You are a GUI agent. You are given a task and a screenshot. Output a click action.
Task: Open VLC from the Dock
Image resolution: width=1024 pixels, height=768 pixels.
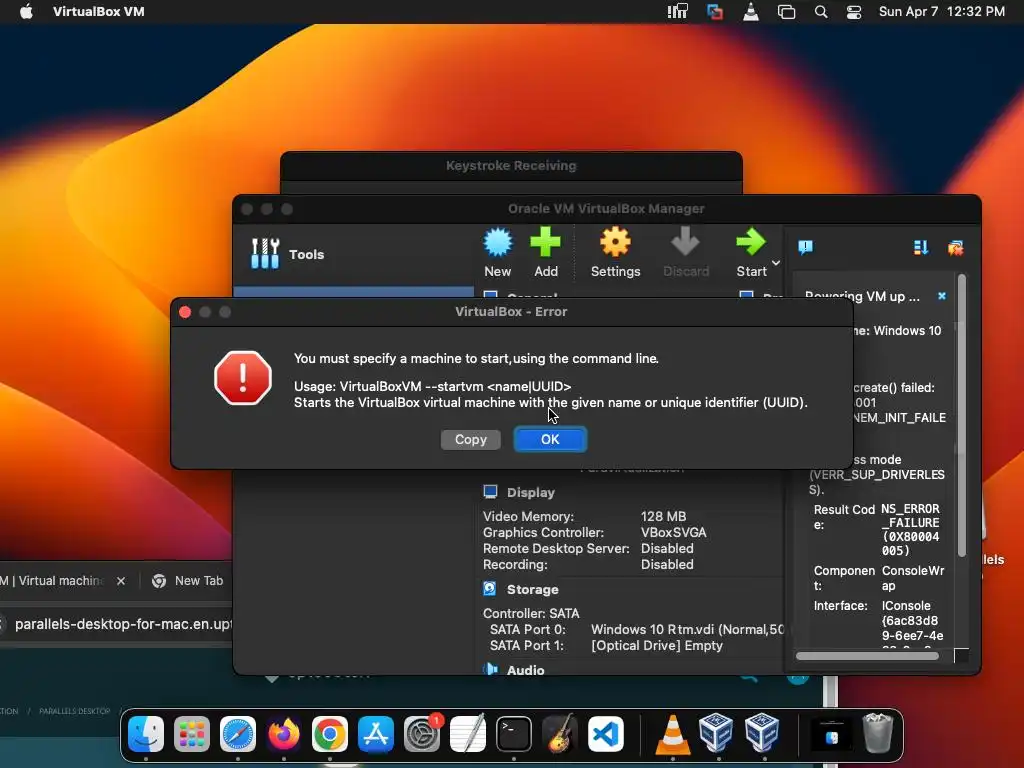coord(673,734)
